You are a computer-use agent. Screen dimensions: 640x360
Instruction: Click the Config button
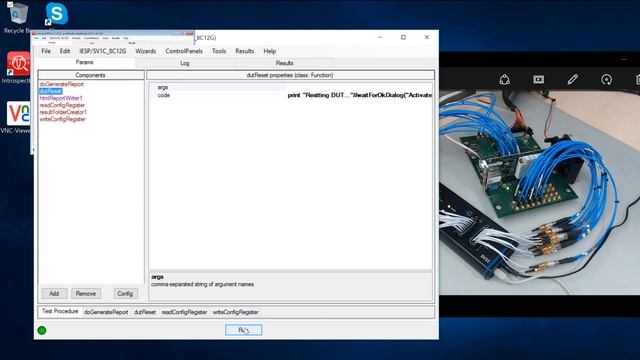coord(125,293)
